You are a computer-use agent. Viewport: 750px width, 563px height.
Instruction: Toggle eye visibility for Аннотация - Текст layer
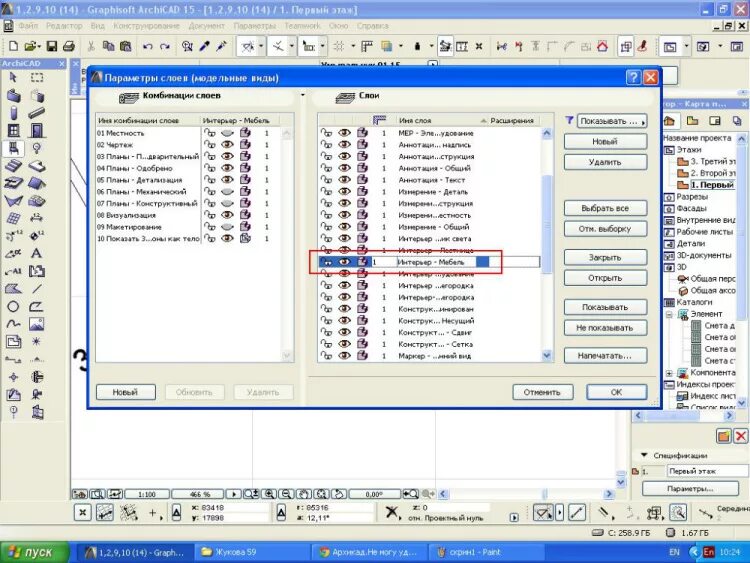(x=344, y=180)
